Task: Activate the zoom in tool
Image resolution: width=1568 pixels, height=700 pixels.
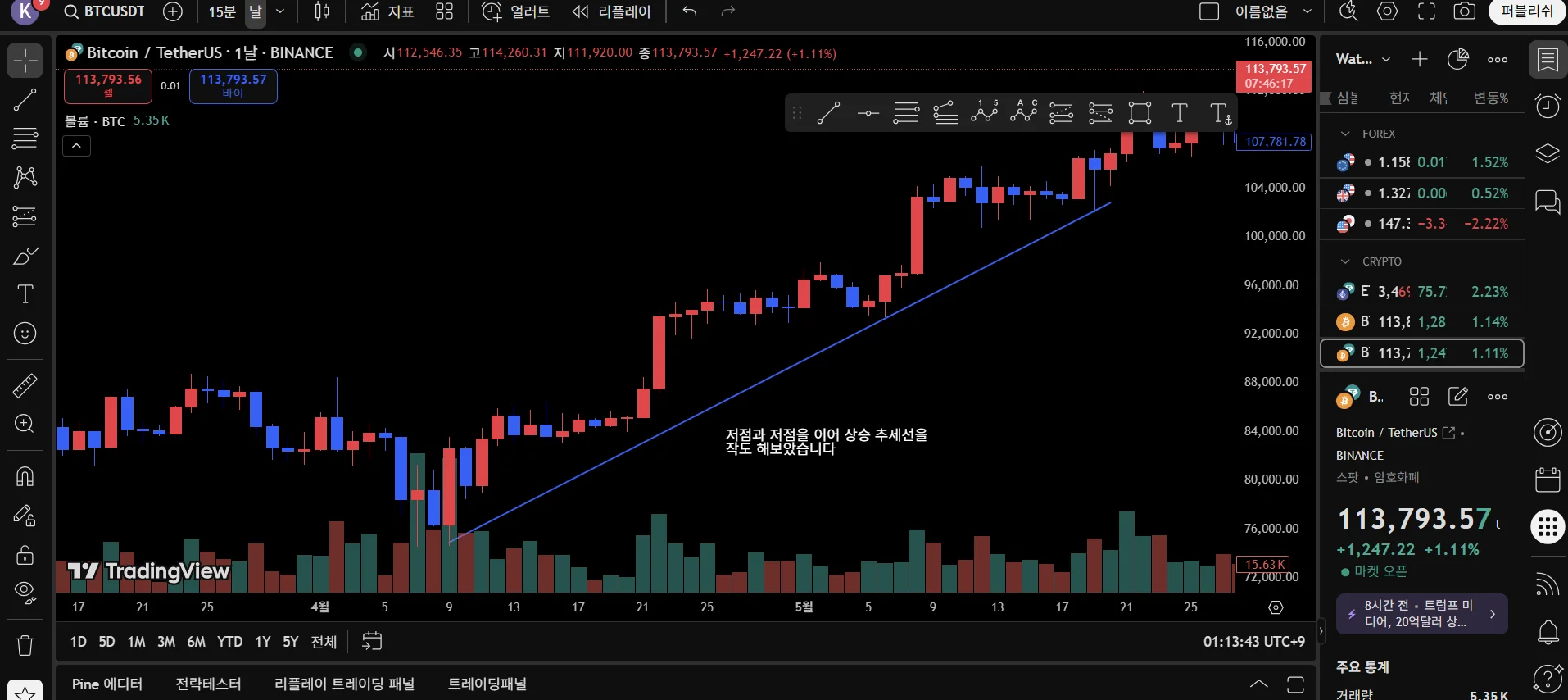Action: pyautogui.click(x=25, y=424)
